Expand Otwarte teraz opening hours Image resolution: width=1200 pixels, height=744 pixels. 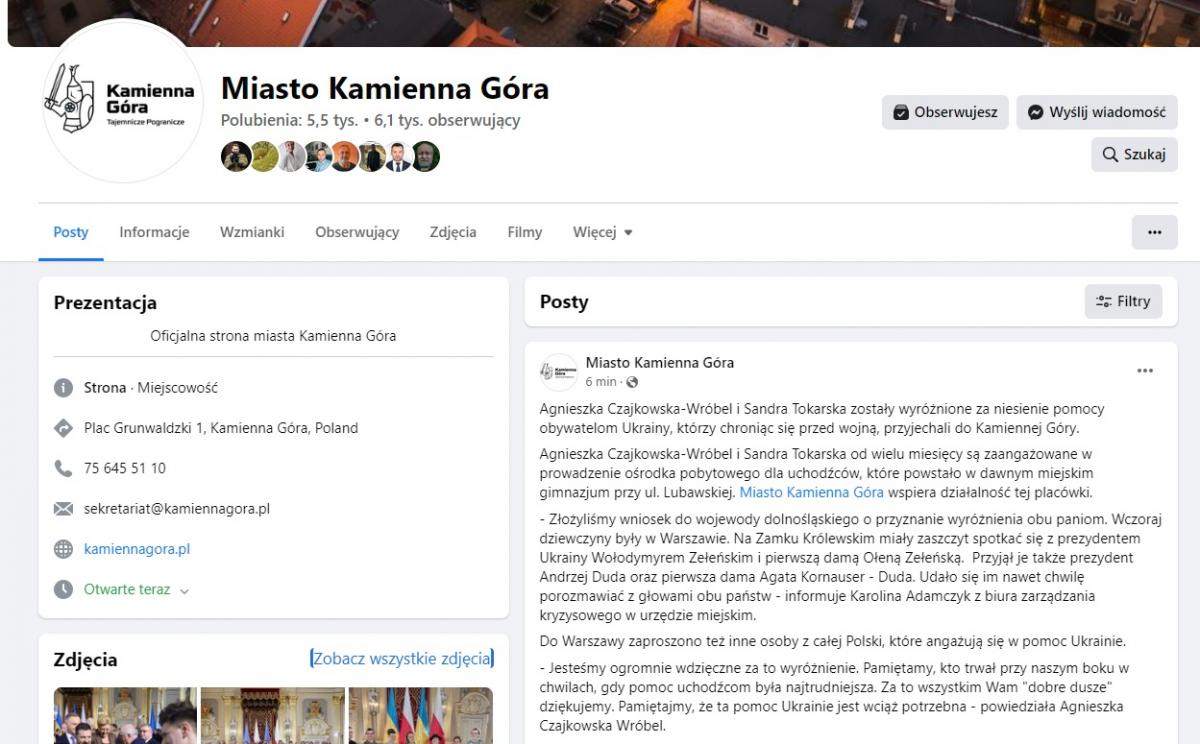point(136,589)
